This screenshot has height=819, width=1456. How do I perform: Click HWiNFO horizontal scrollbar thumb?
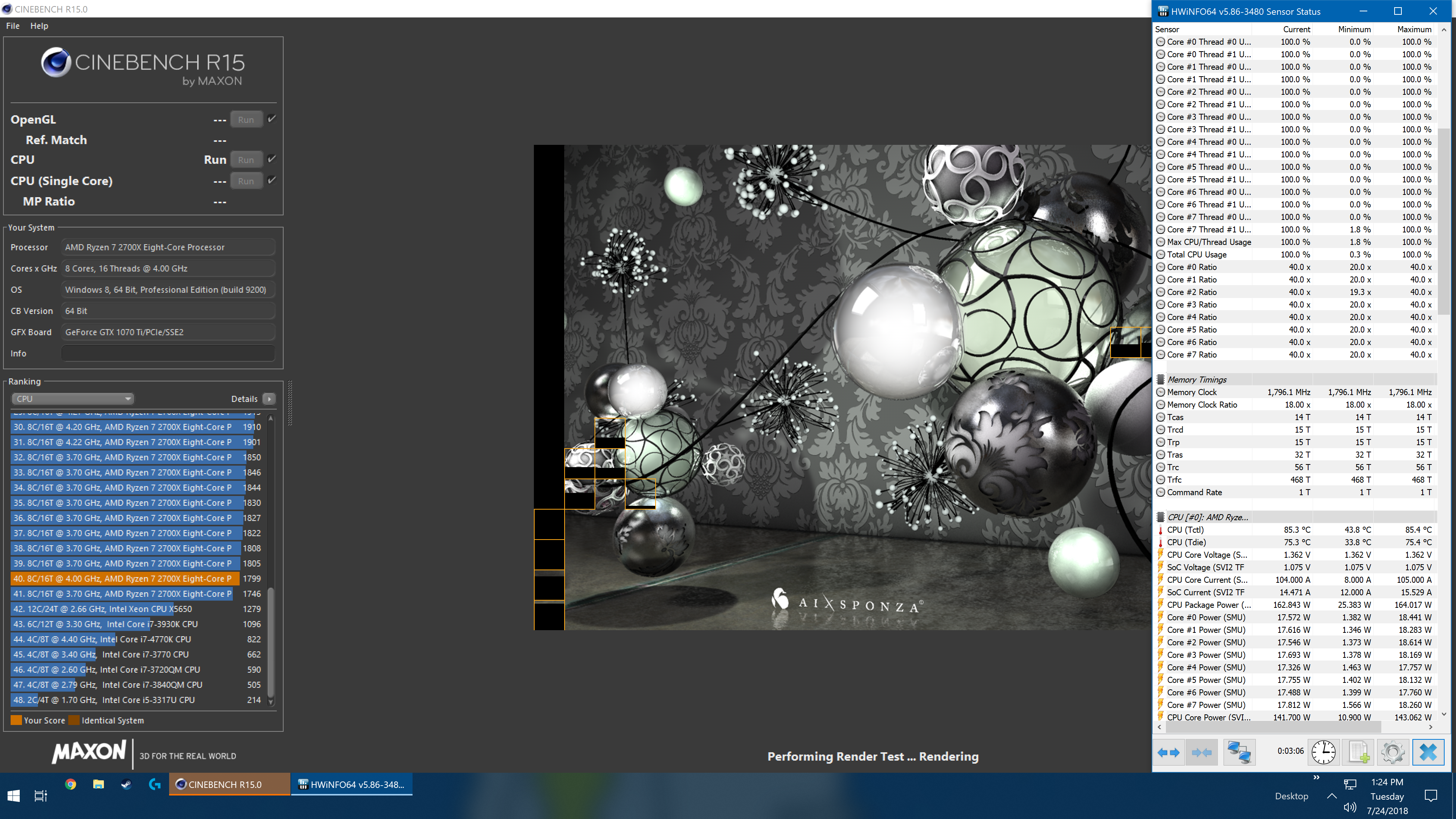pos(1274,728)
